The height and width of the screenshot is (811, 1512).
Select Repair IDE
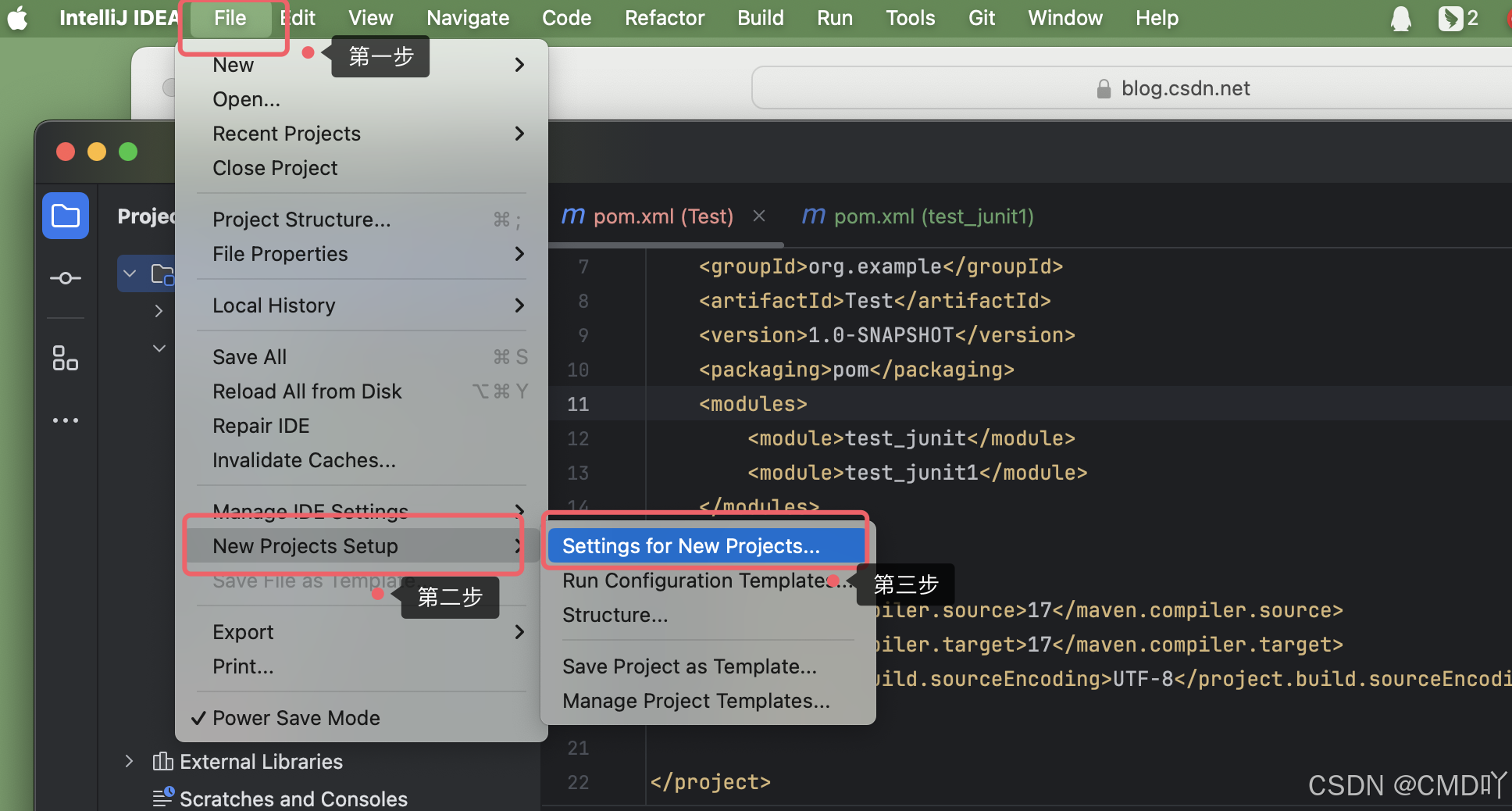click(x=362, y=426)
